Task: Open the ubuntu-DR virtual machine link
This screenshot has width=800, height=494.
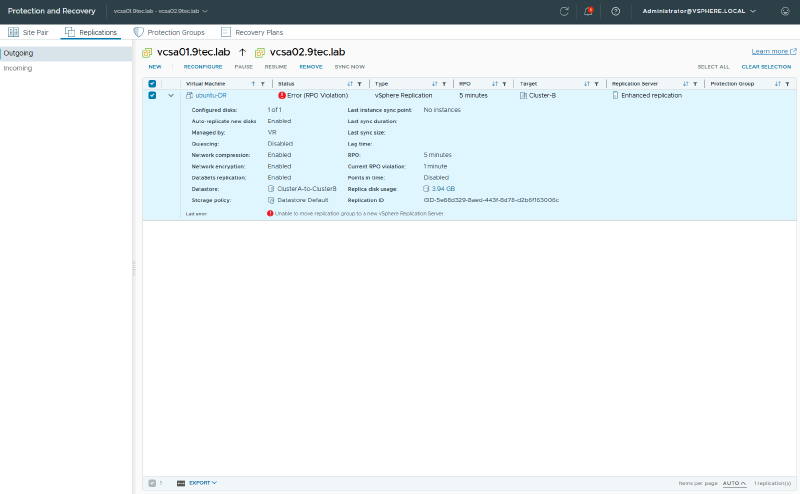Action: [211, 95]
